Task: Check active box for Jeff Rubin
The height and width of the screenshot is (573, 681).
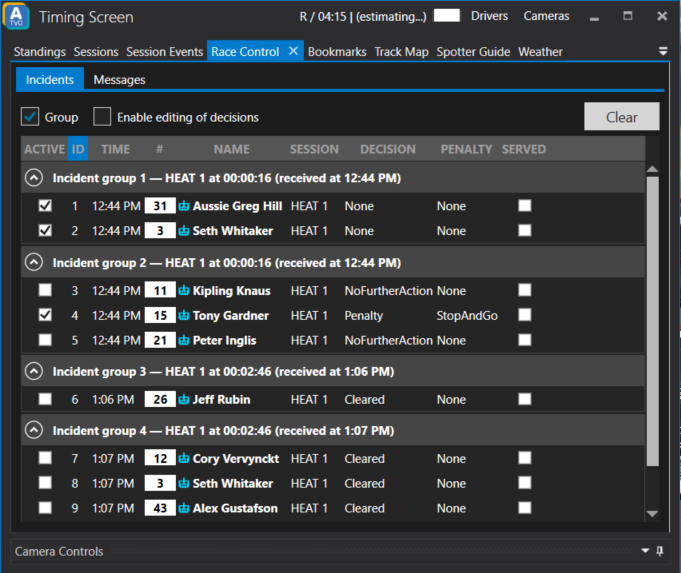Action: [45, 399]
